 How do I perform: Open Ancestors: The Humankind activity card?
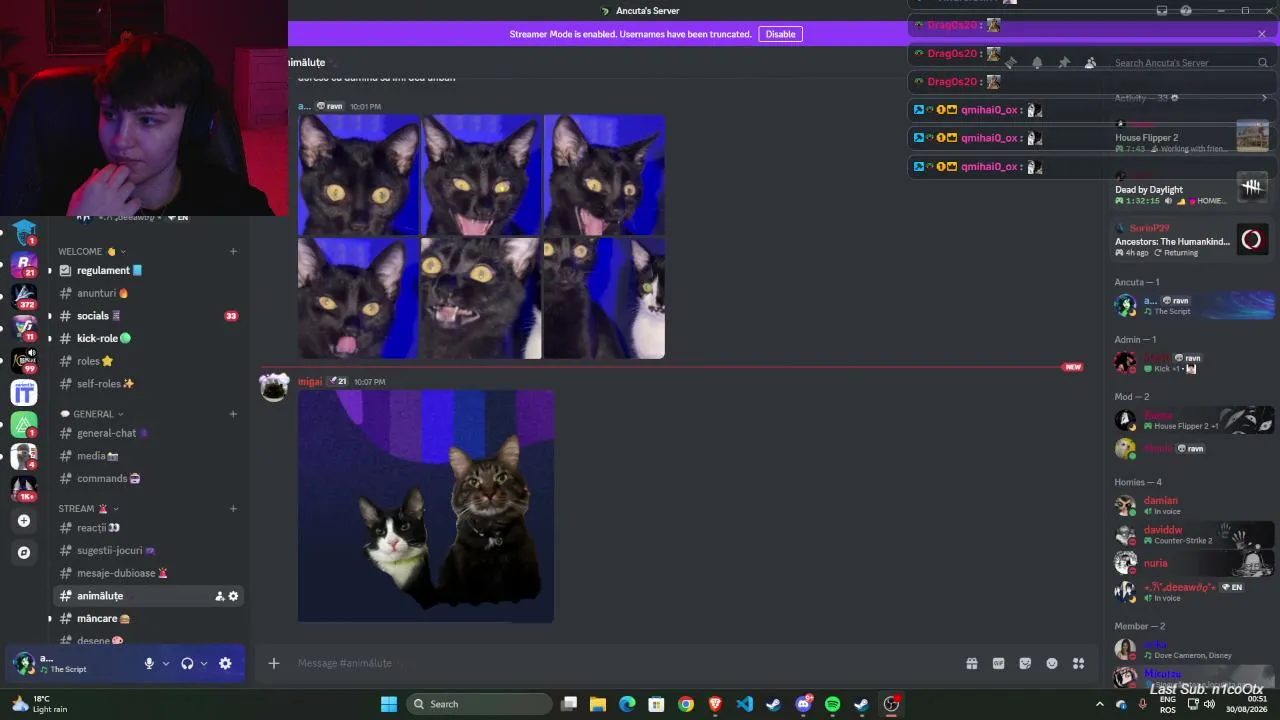(x=1192, y=240)
